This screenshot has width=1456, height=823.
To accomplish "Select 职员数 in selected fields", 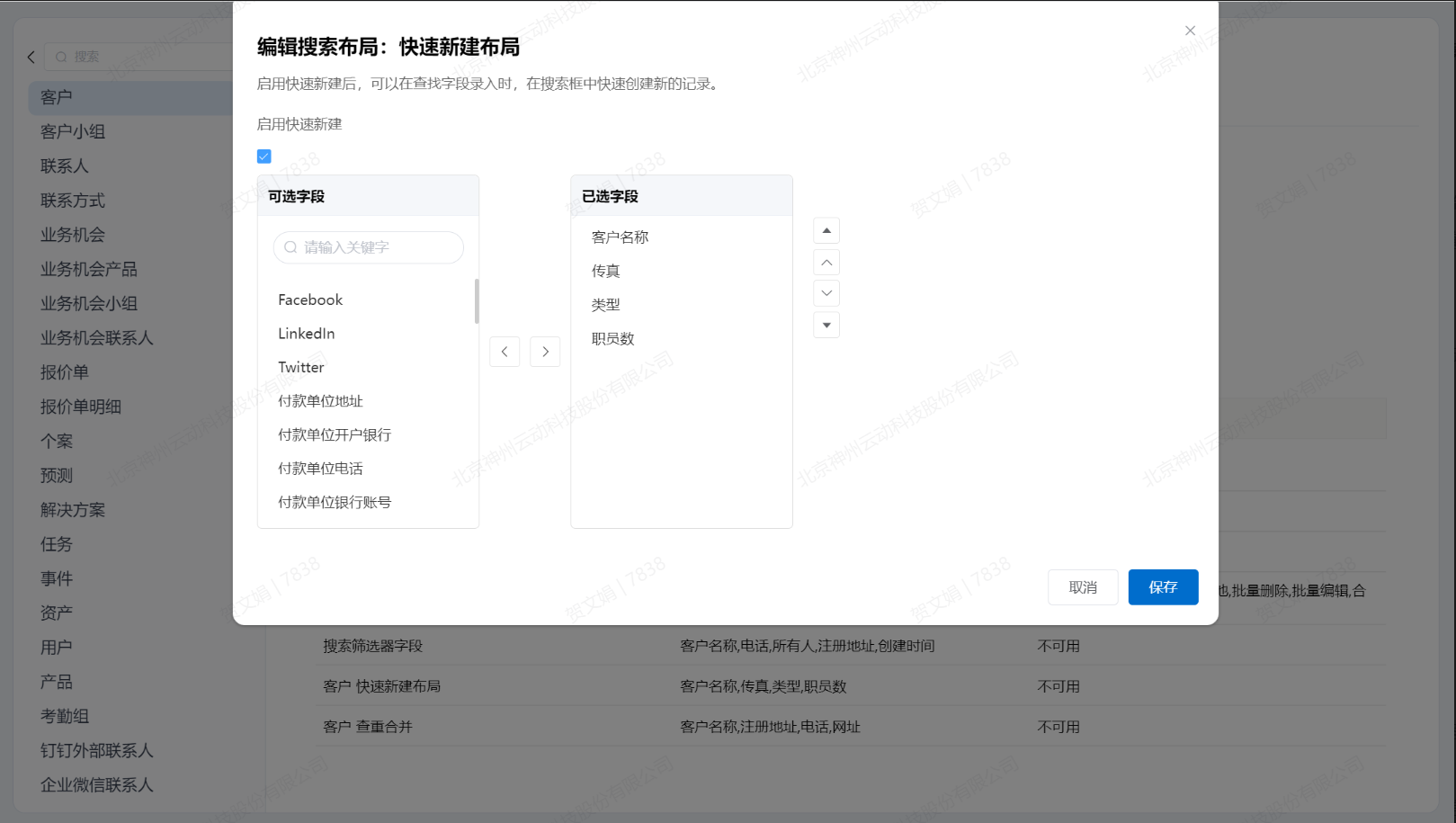I will click(612, 339).
